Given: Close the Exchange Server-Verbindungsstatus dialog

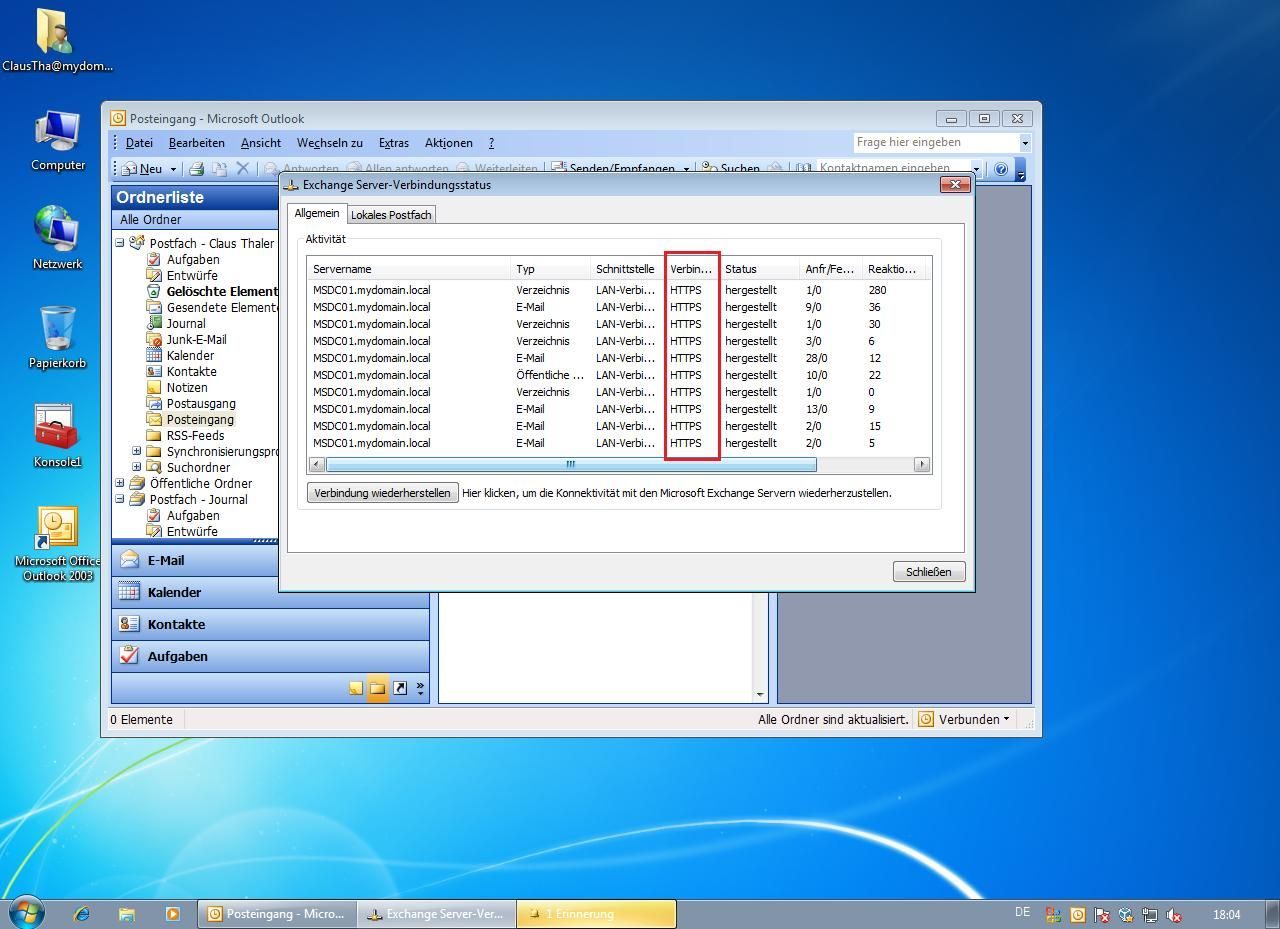Looking at the screenshot, I should point(955,185).
